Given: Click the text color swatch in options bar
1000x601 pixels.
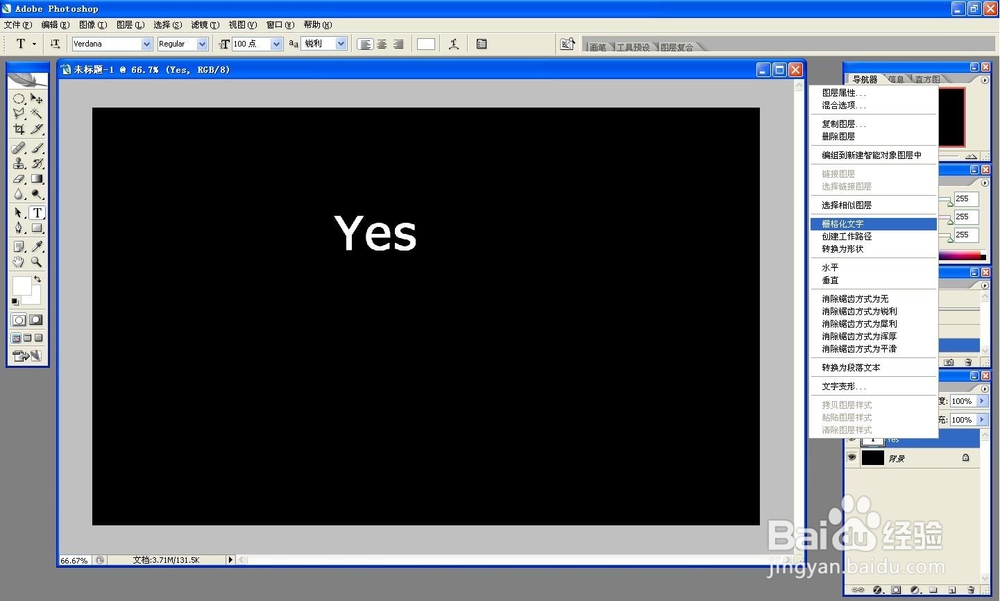Looking at the screenshot, I should click(426, 44).
